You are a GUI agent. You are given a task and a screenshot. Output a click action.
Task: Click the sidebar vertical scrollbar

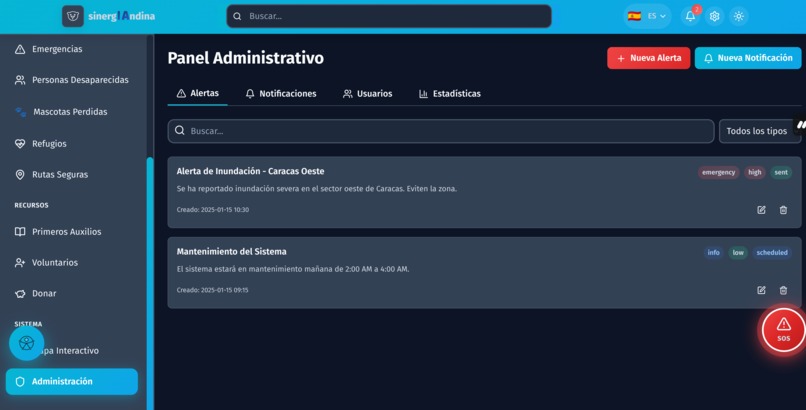150,283
